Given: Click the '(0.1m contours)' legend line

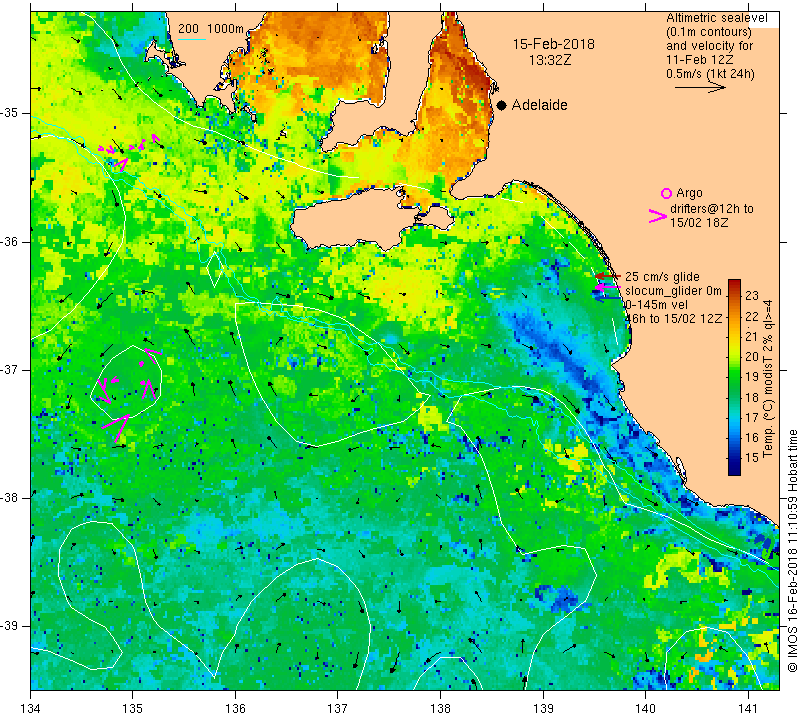Looking at the screenshot, I should pyautogui.click(x=709, y=32).
